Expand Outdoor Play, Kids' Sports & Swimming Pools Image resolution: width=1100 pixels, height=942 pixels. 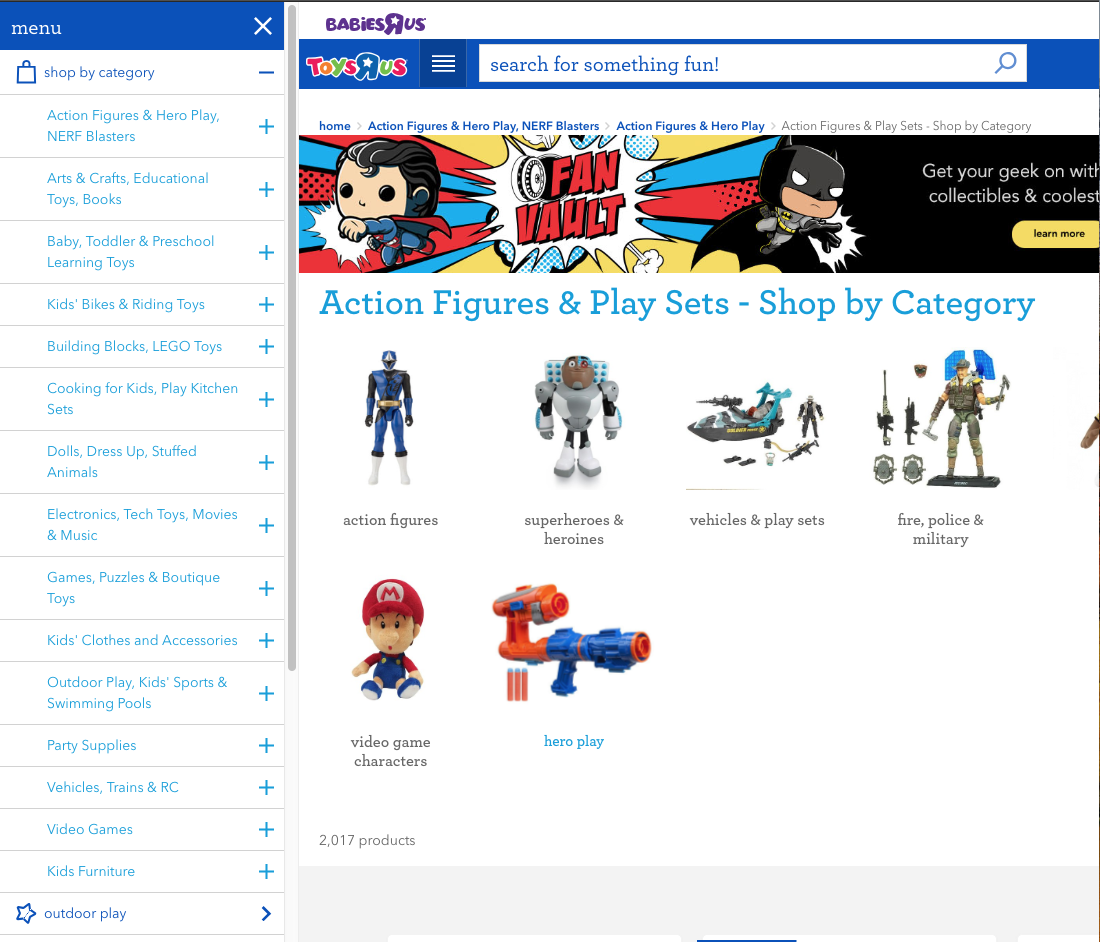(x=266, y=693)
